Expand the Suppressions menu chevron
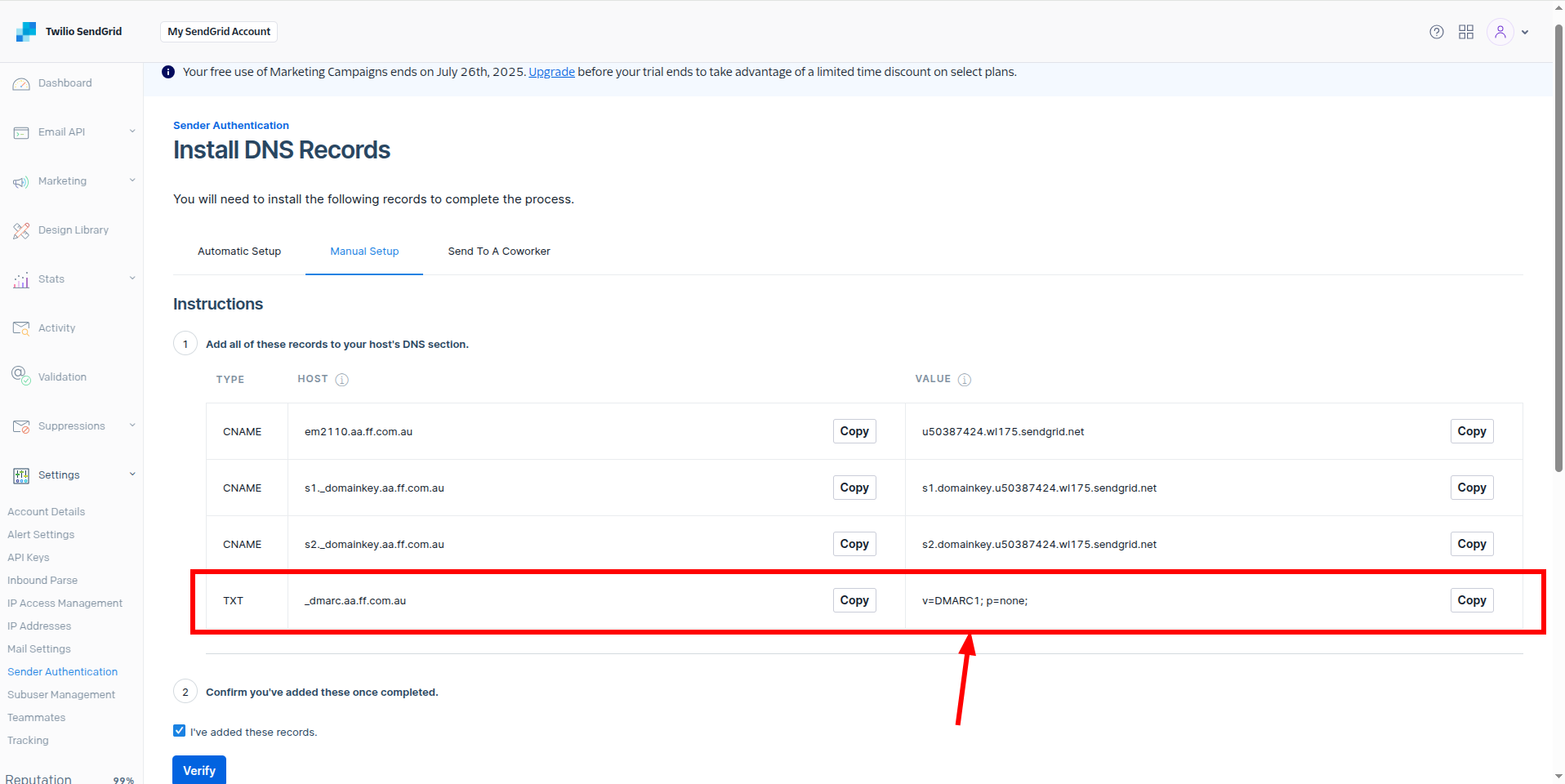The image size is (1565, 784). tap(132, 425)
